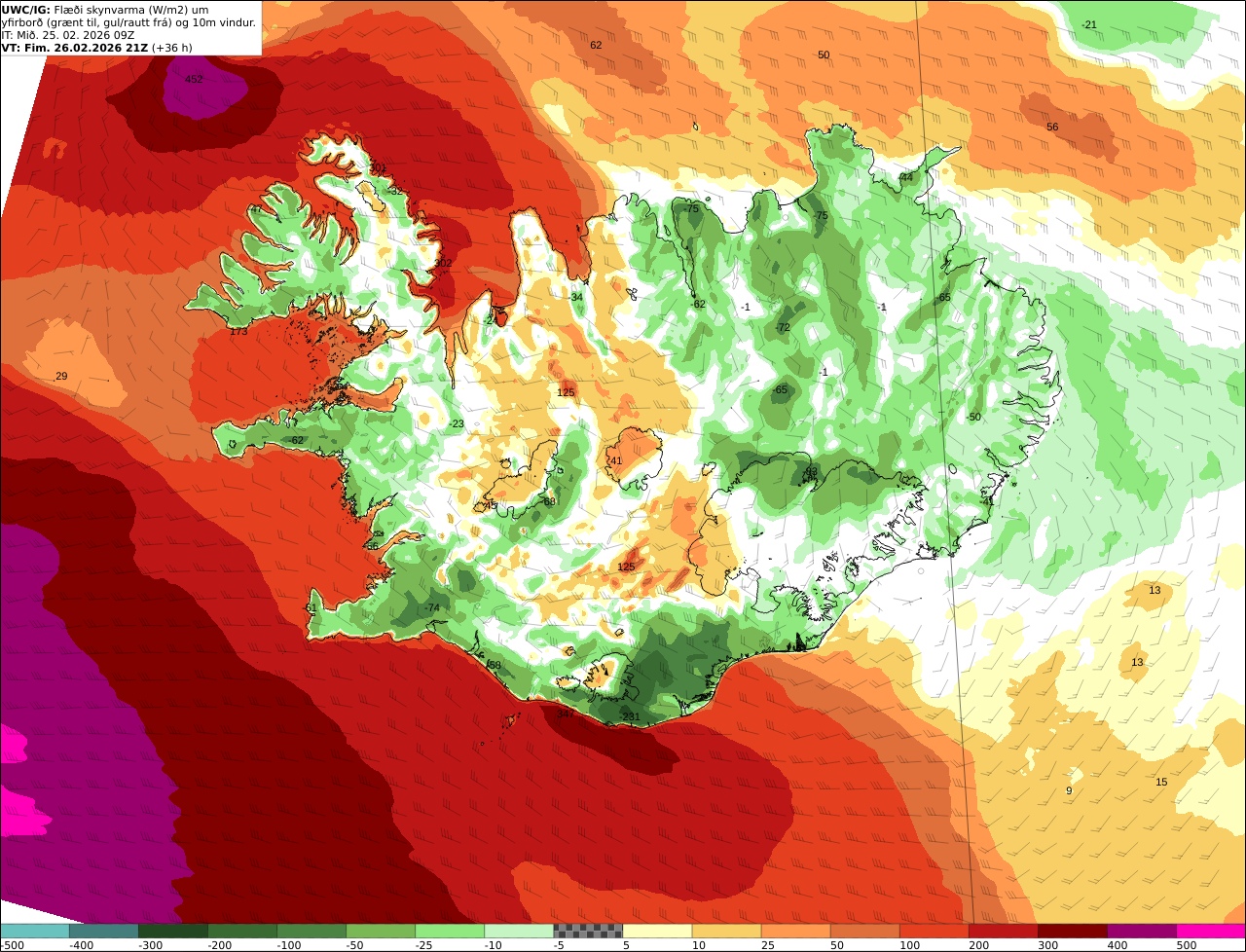1246x952 pixels.
Task: Click the colorbar tick label '25'
Action: tap(767, 945)
